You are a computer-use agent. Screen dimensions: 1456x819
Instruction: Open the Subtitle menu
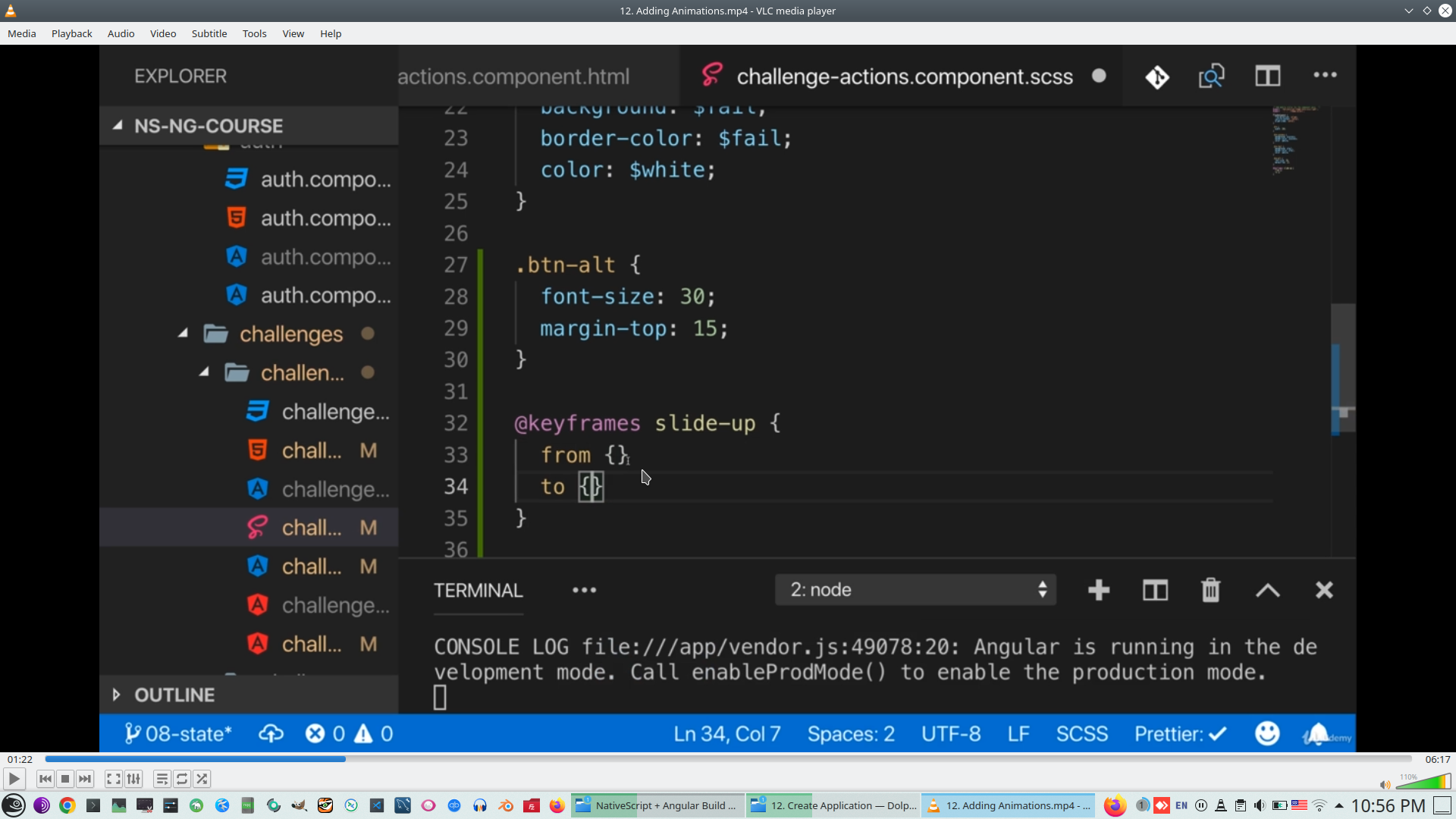tap(209, 33)
